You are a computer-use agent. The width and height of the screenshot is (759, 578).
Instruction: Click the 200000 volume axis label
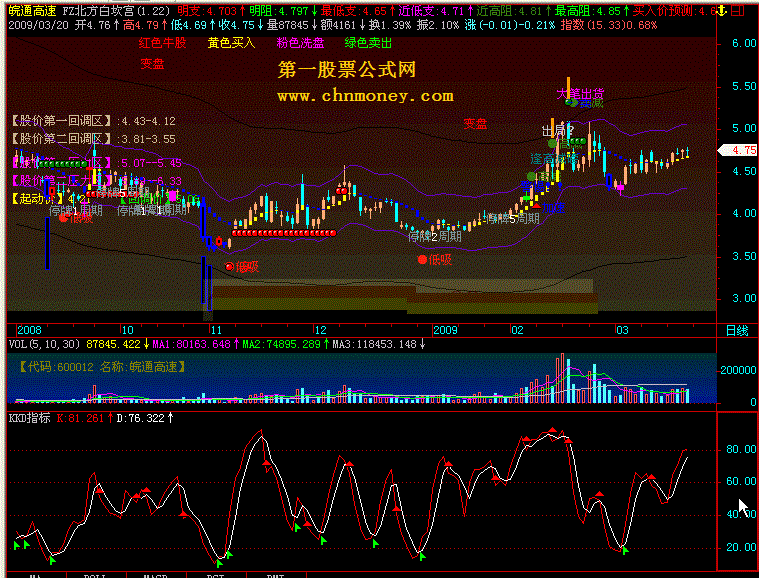tap(738, 370)
